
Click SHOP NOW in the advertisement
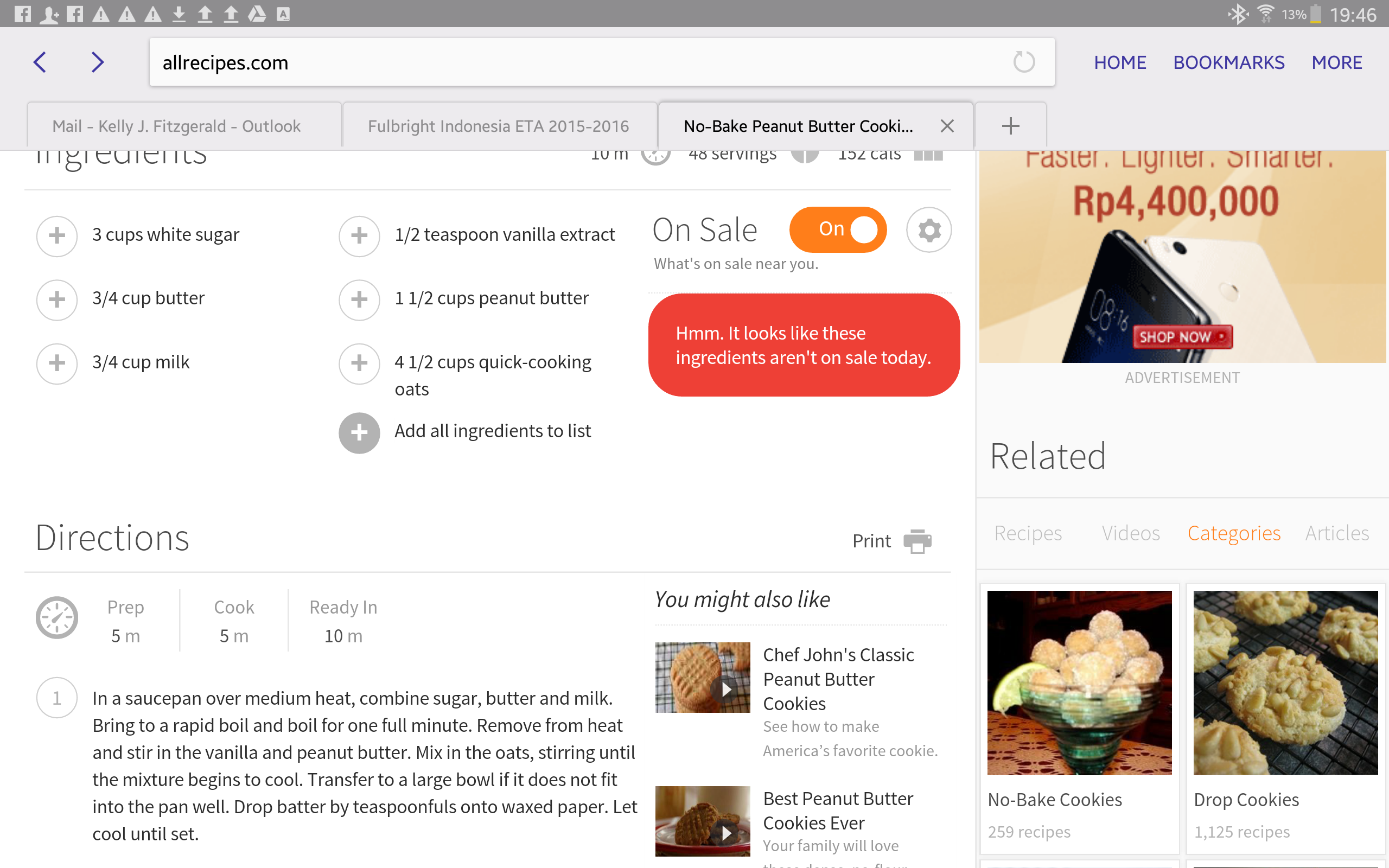[1181, 337]
